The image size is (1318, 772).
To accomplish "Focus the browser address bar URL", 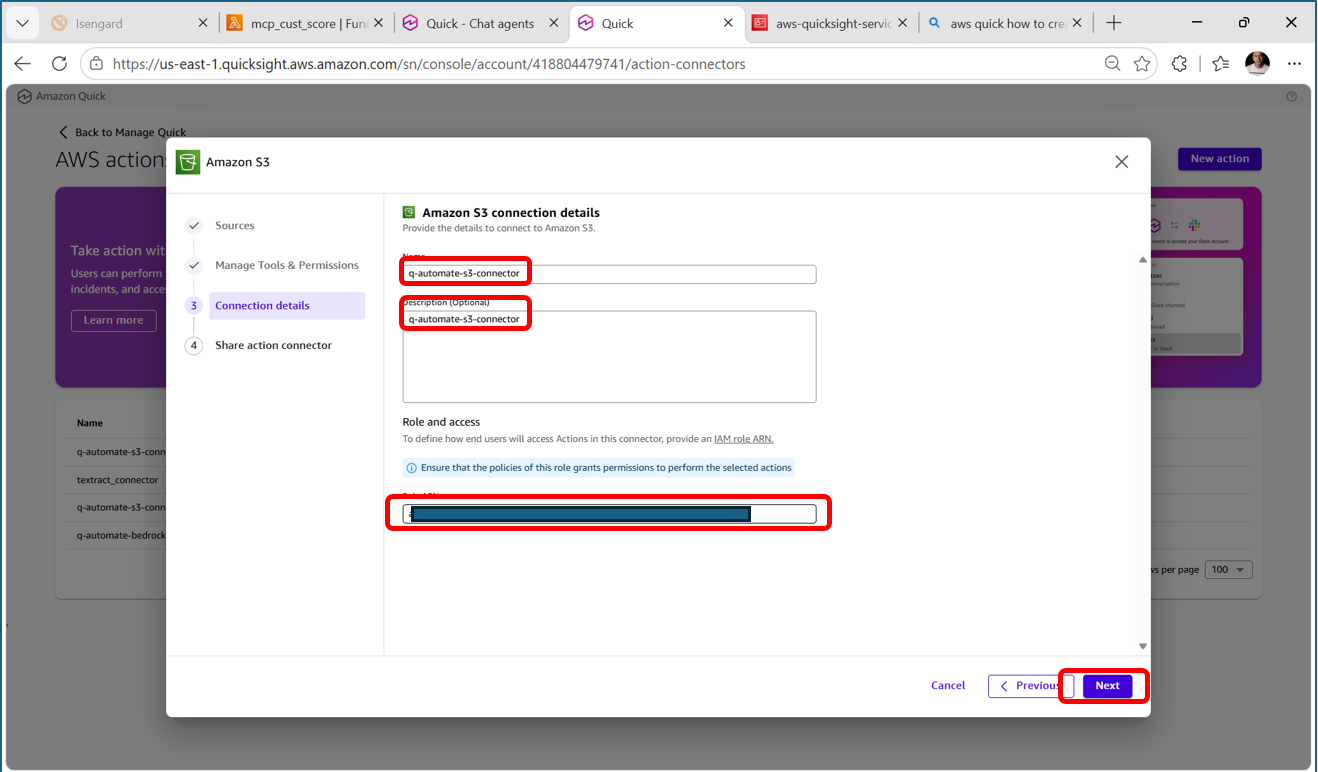I will [429, 64].
